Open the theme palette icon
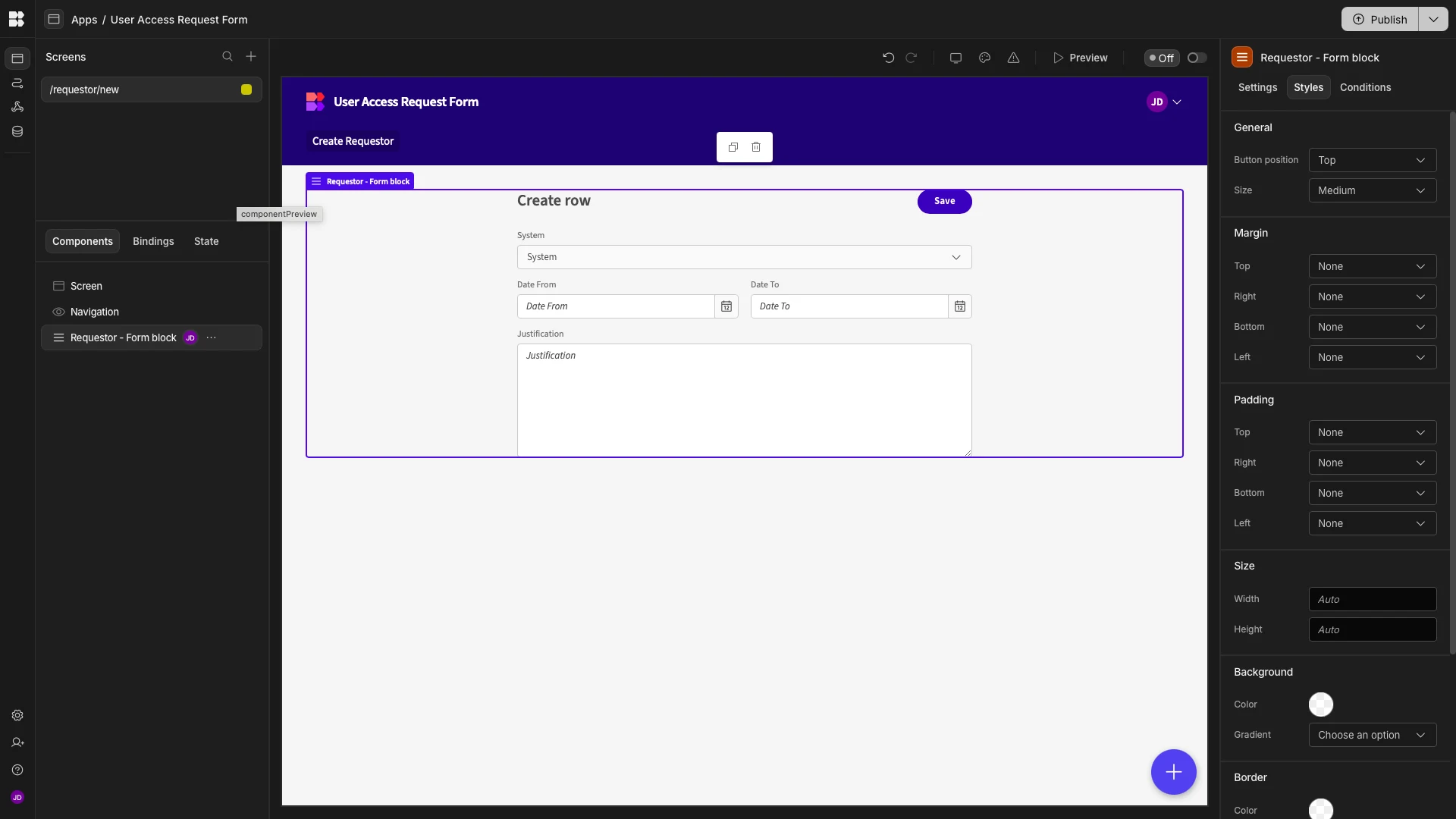The image size is (1456, 819). [984, 58]
